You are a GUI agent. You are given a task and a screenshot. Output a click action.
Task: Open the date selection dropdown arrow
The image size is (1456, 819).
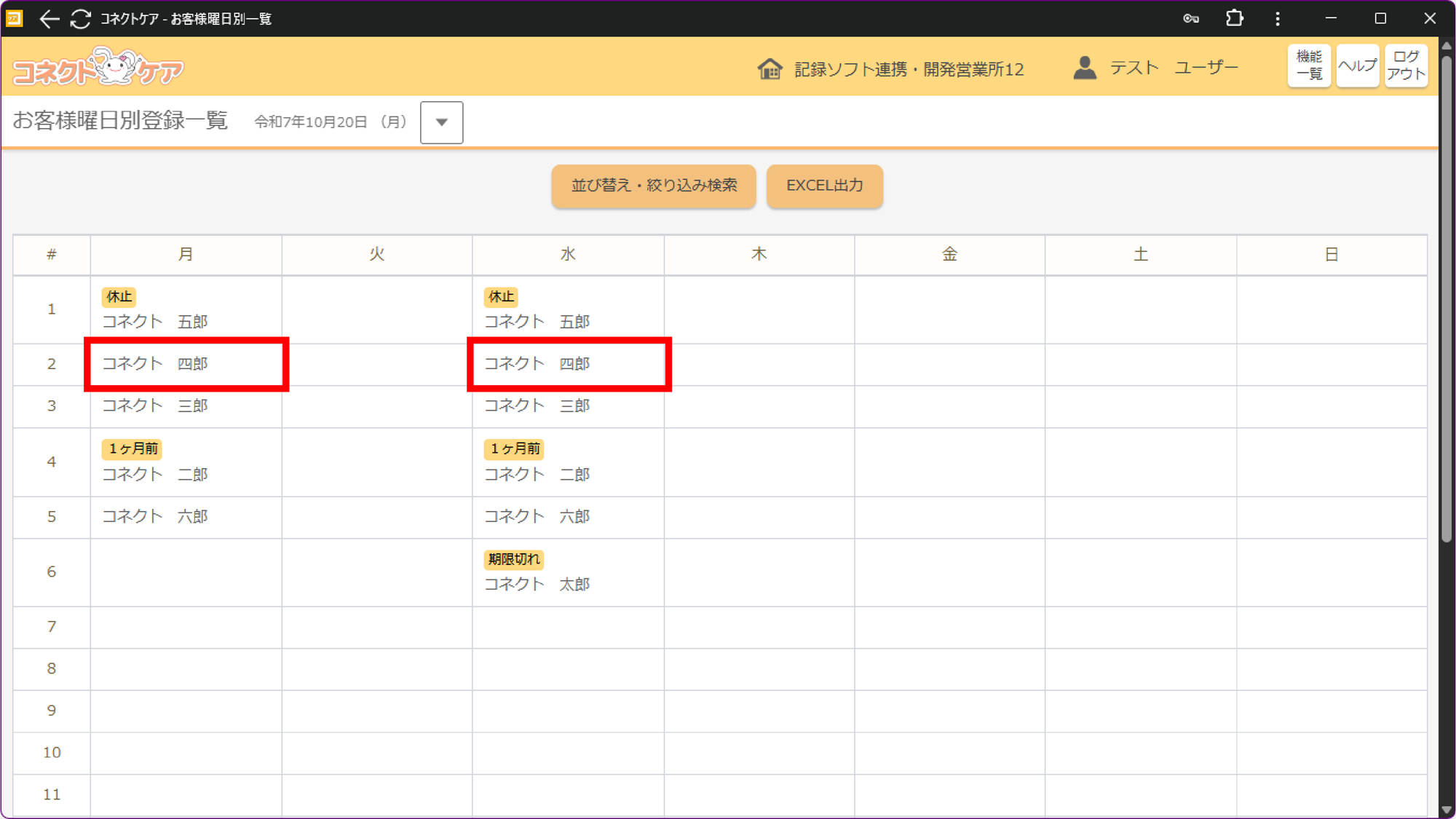[x=441, y=122]
